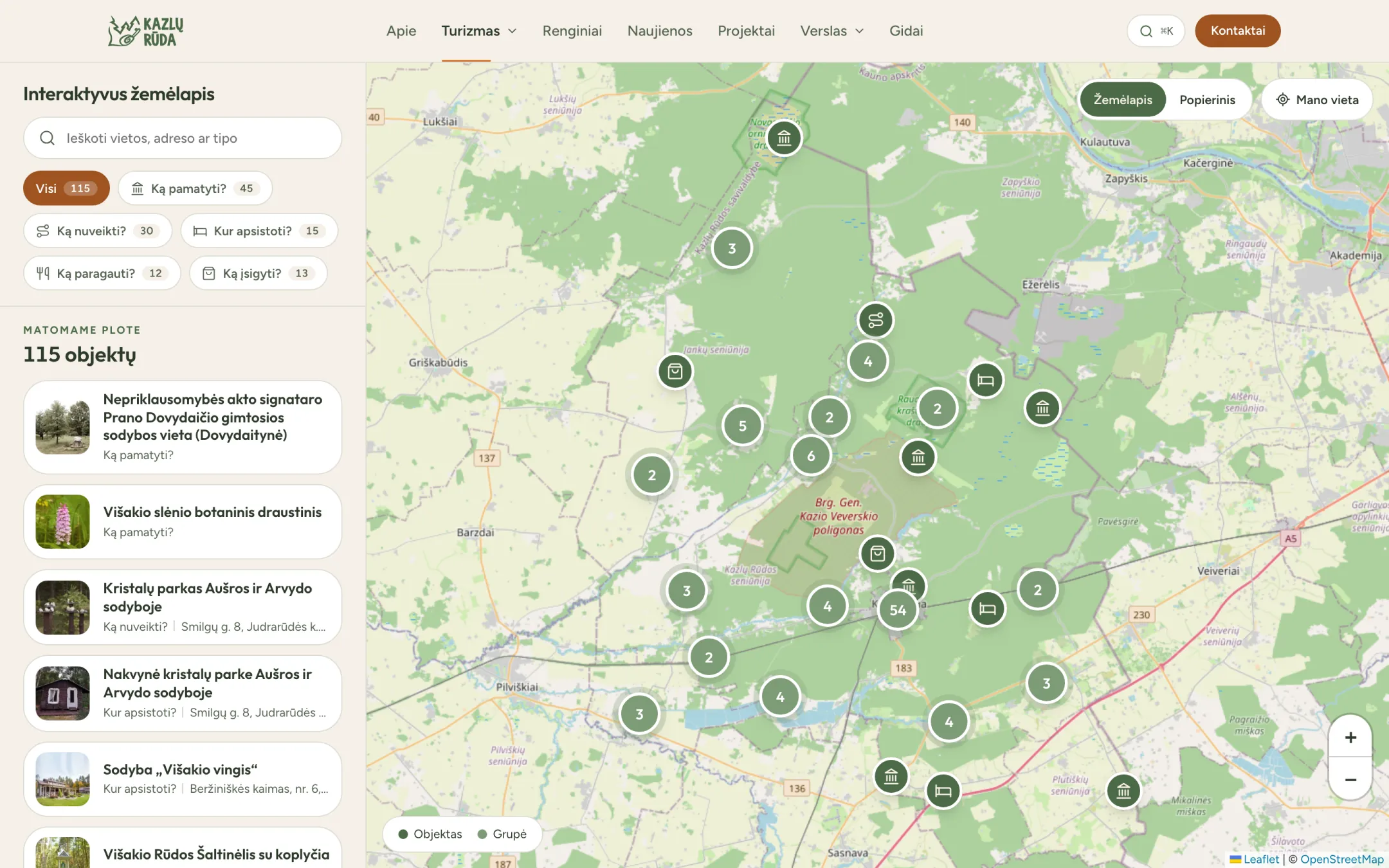Focus the Ieškoti vietos search field

coord(183,138)
